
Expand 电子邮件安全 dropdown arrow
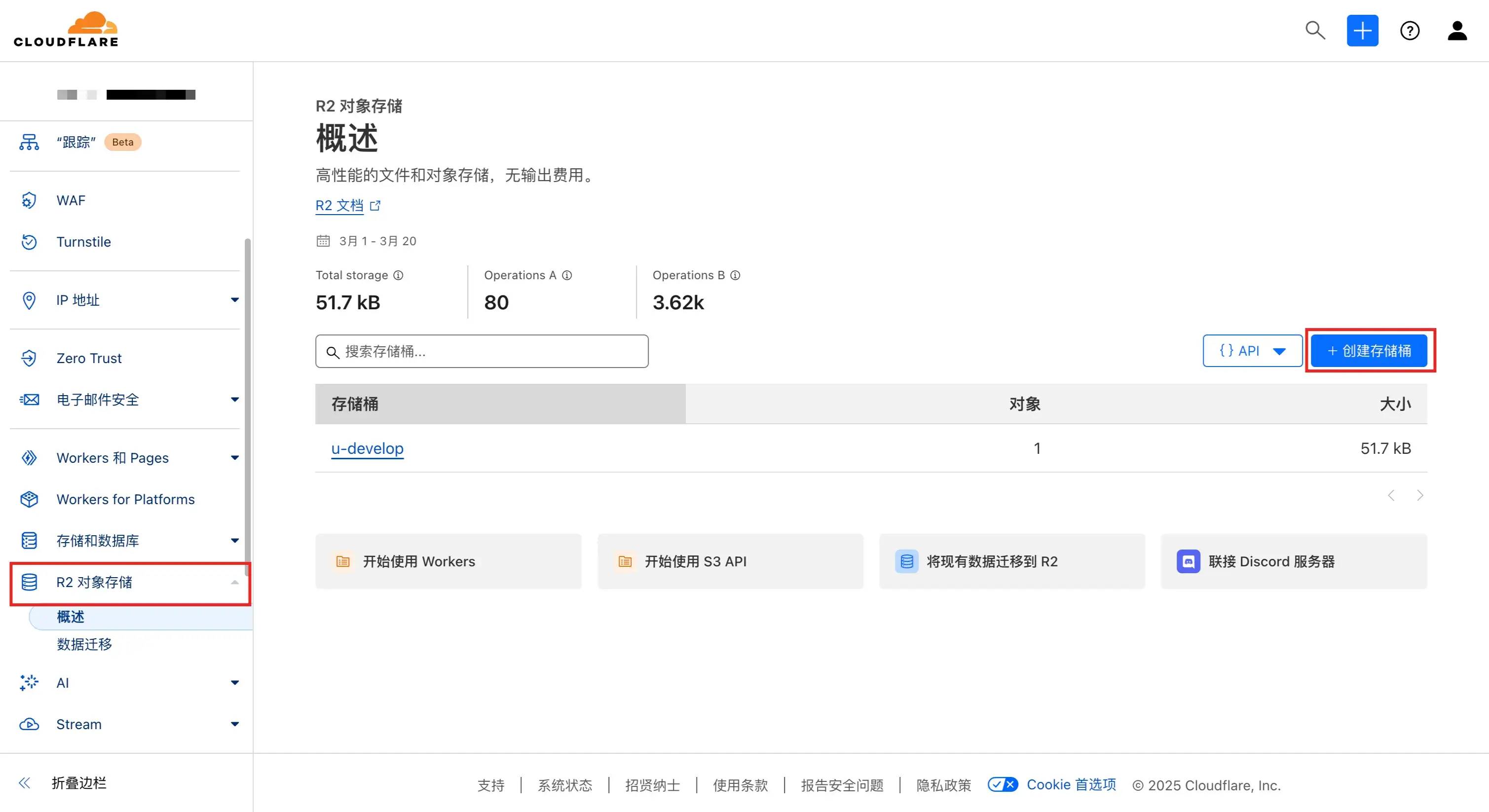[235, 400]
